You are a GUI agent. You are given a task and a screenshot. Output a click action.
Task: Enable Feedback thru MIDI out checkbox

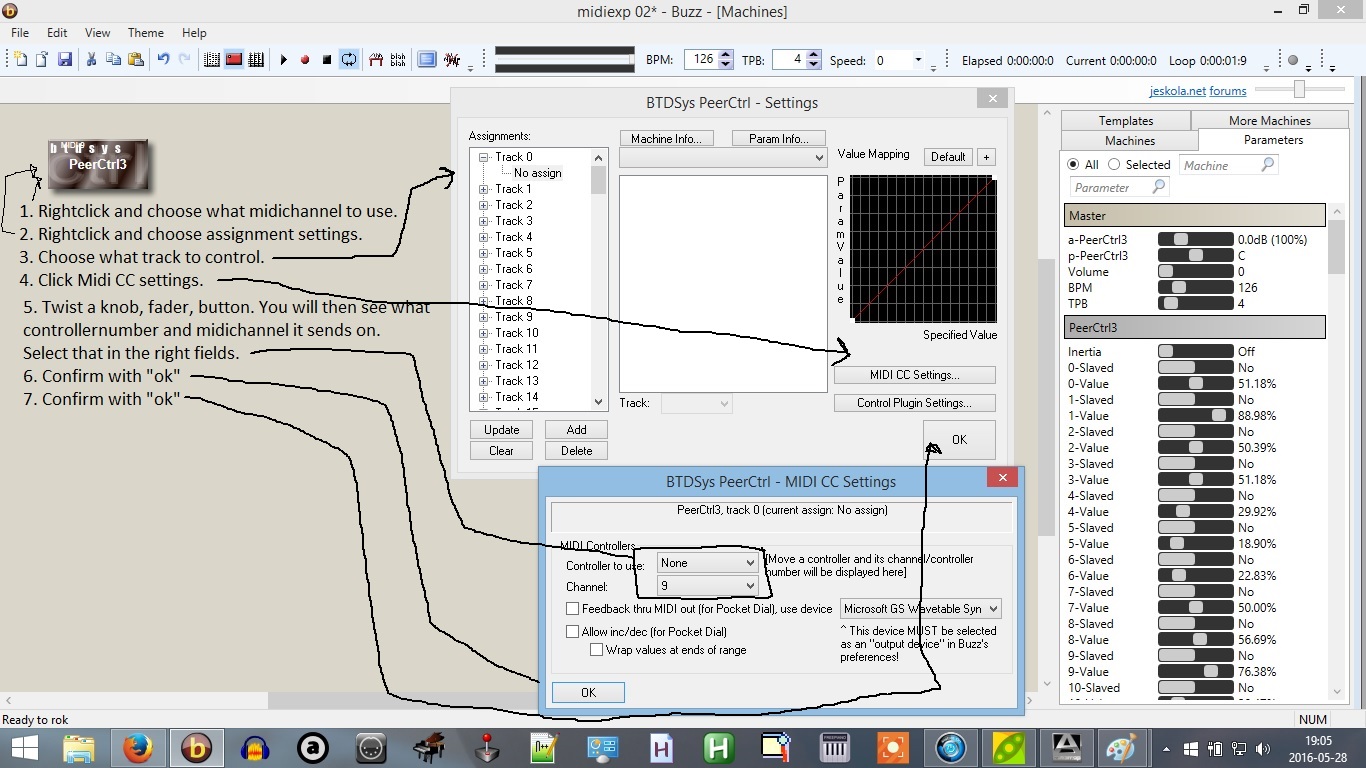point(573,608)
